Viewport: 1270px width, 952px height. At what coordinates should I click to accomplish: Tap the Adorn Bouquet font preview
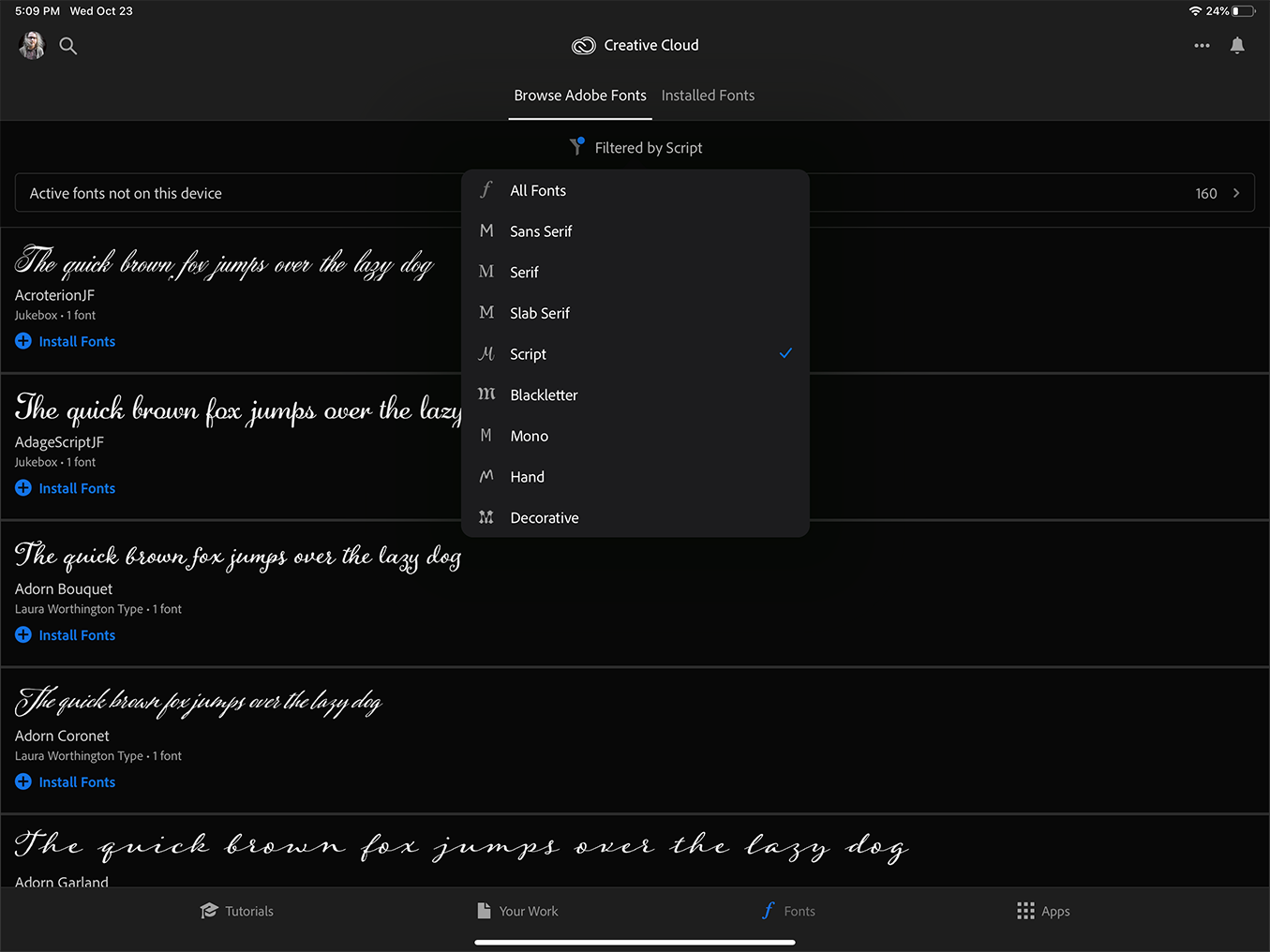pyautogui.click(x=238, y=557)
